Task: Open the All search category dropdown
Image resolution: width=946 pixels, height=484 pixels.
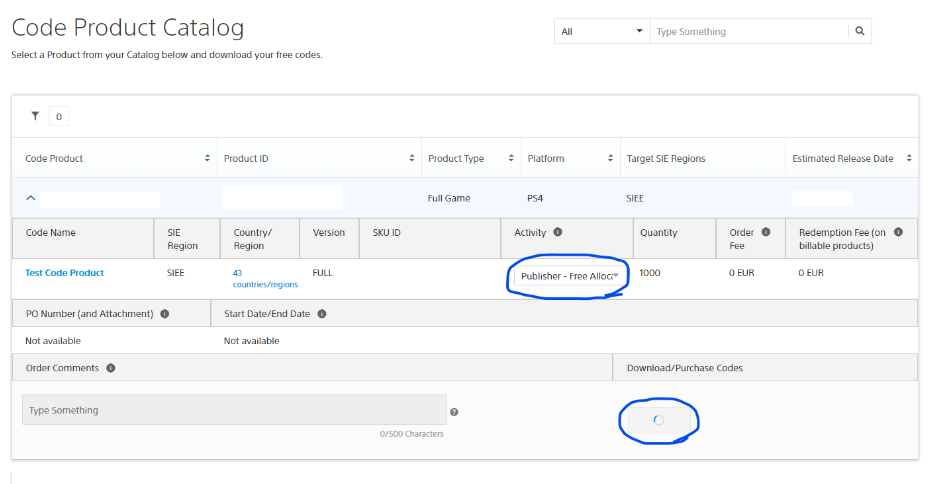Action: pos(602,32)
